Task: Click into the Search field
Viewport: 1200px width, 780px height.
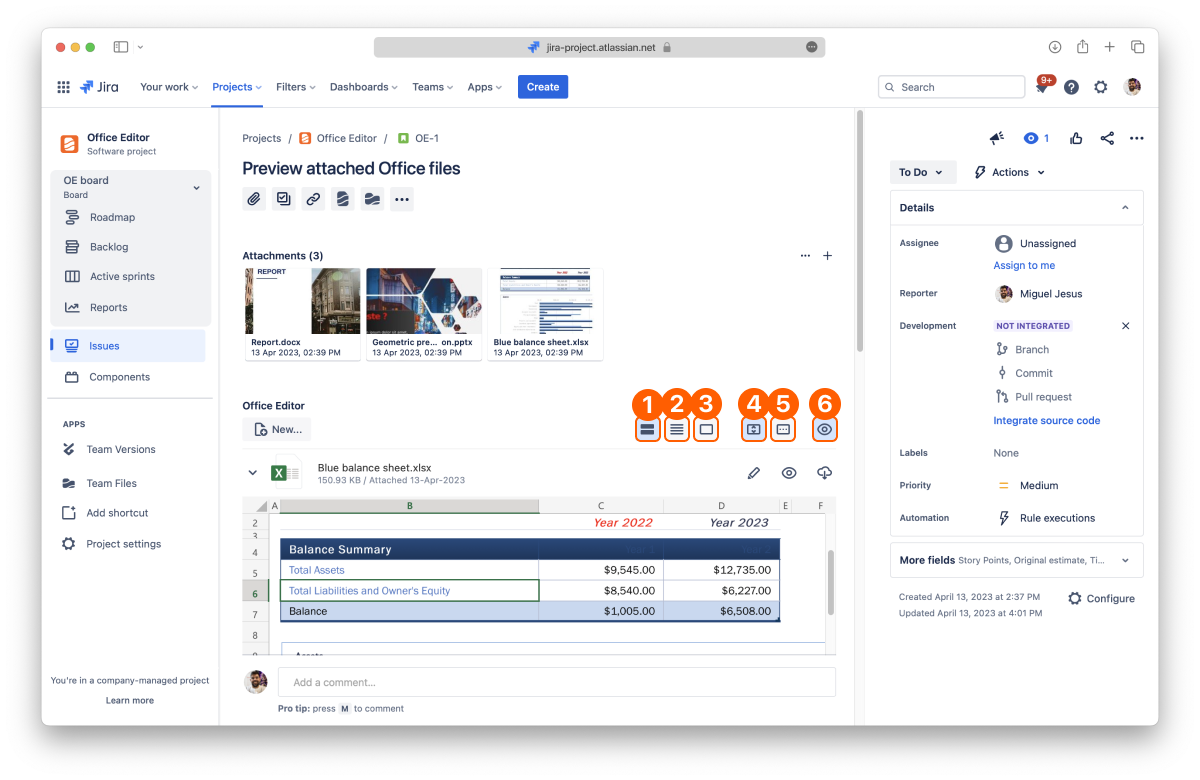Action: coord(951,87)
